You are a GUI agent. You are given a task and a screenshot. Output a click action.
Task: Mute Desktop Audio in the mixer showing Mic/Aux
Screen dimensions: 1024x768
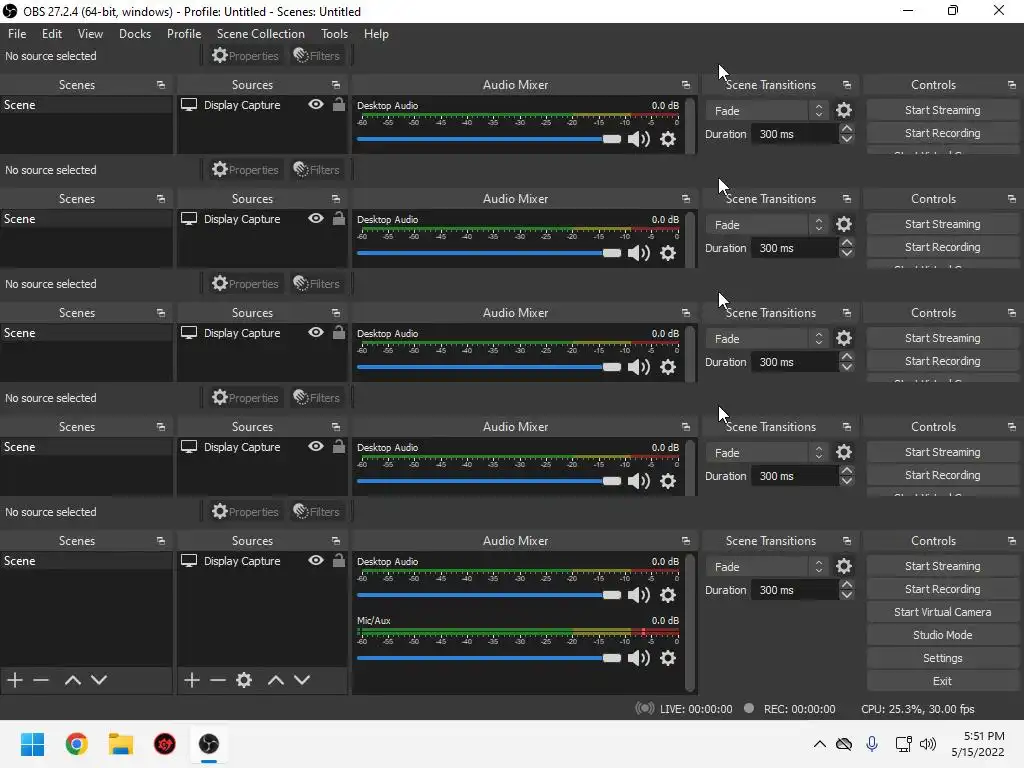click(639, 595)
